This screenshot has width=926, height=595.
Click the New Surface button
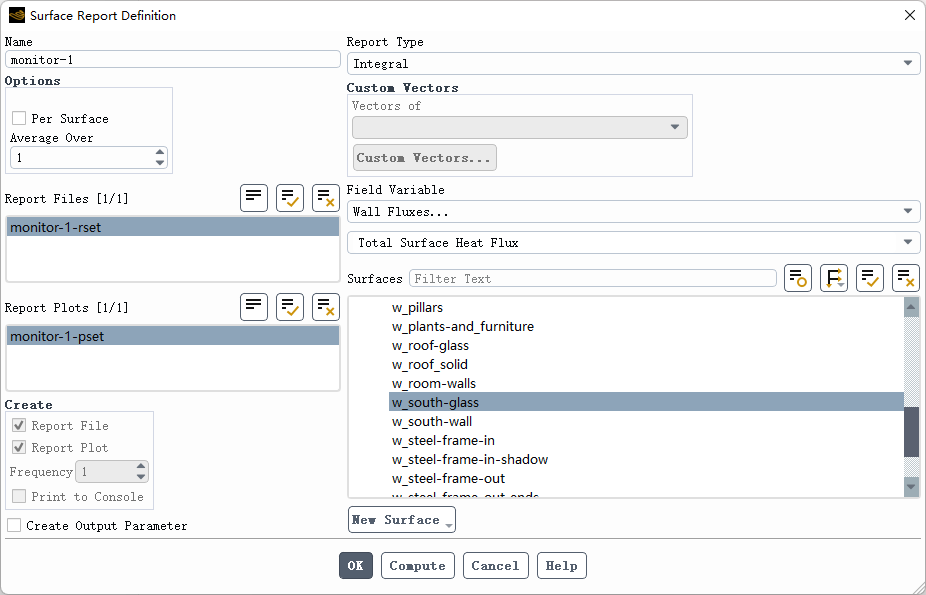click(x=401, y=520)
